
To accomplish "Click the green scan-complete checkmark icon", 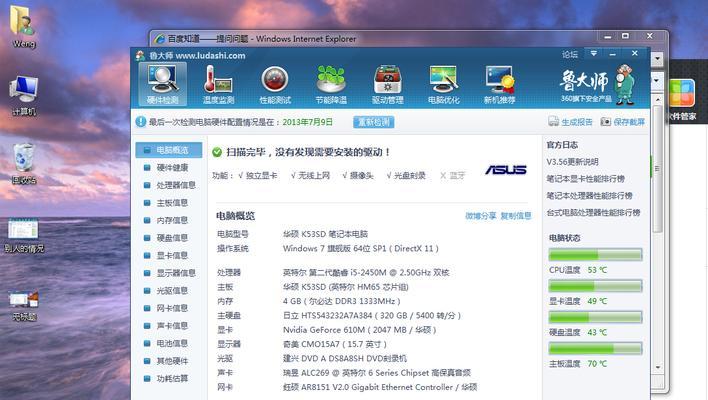I will [217, 153].
